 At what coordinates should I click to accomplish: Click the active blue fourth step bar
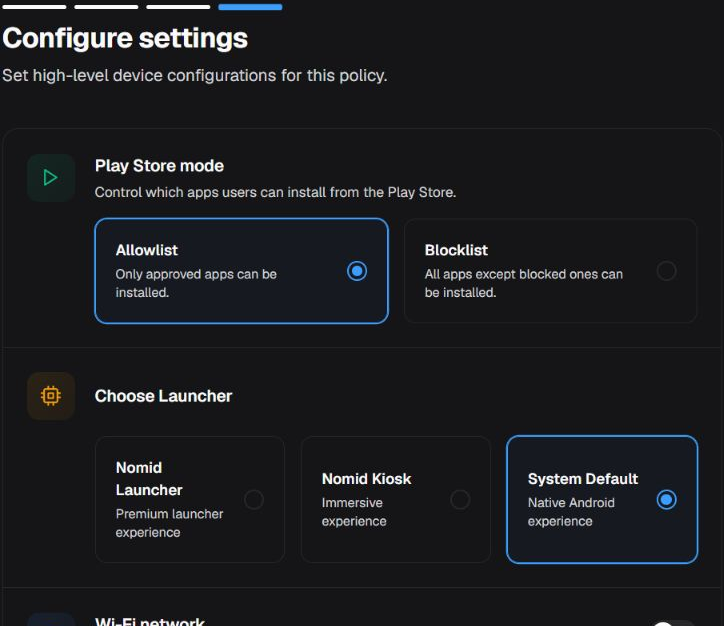pos(250,7)
